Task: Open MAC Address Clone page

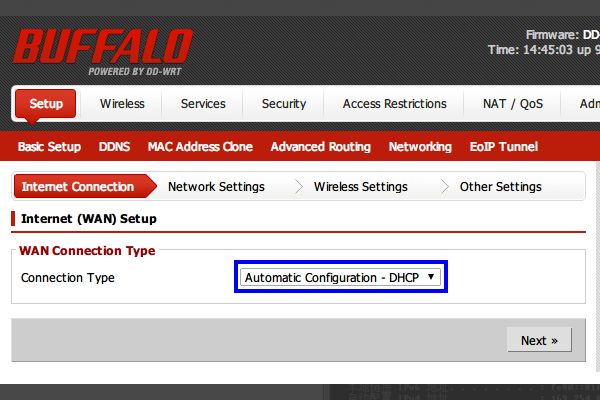Action: [200, 147]
